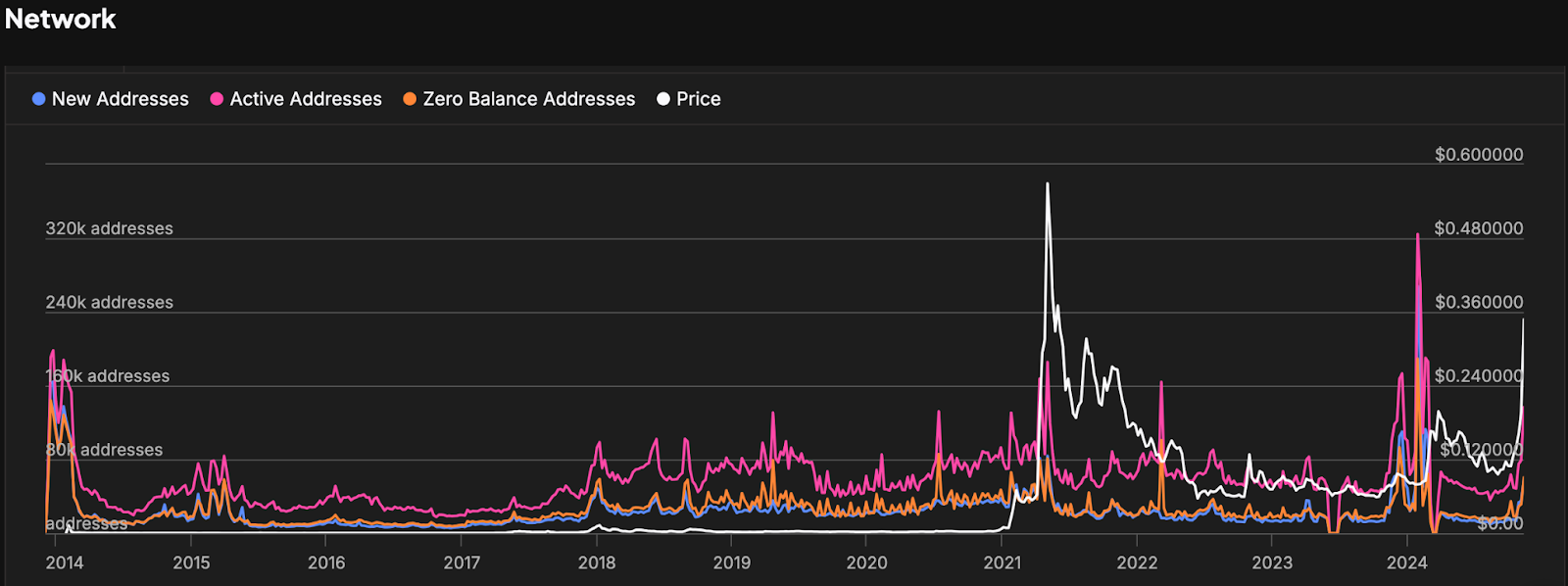Toggle the Active Addresses legend series
Viewport: 1568px width, 586px height.
point(296,99)
